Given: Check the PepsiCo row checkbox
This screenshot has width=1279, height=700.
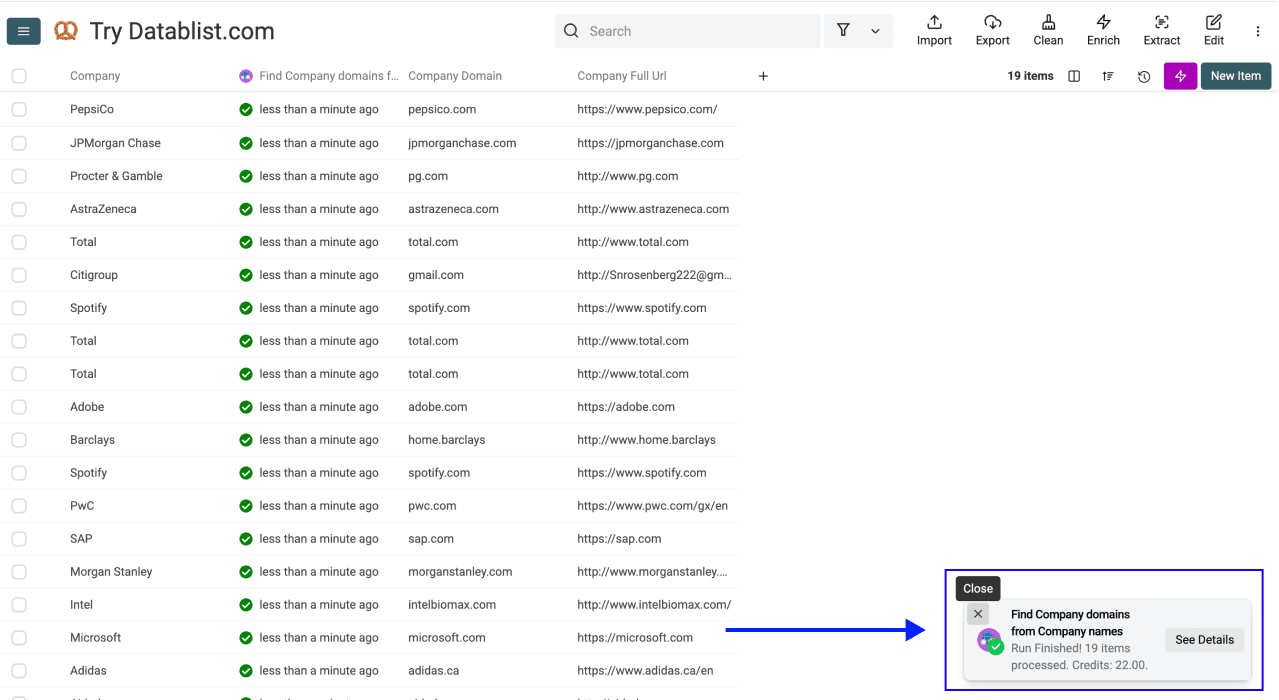Looking at the screenshot, I should (18, 109).
